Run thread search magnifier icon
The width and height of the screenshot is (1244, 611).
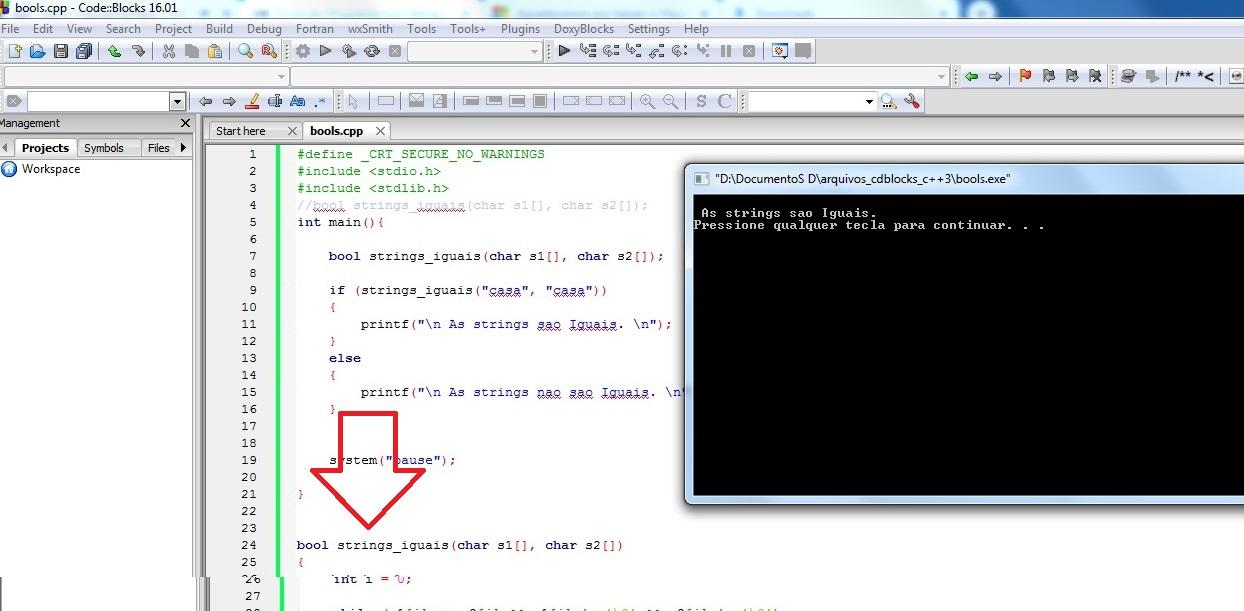tap(888, 101)
